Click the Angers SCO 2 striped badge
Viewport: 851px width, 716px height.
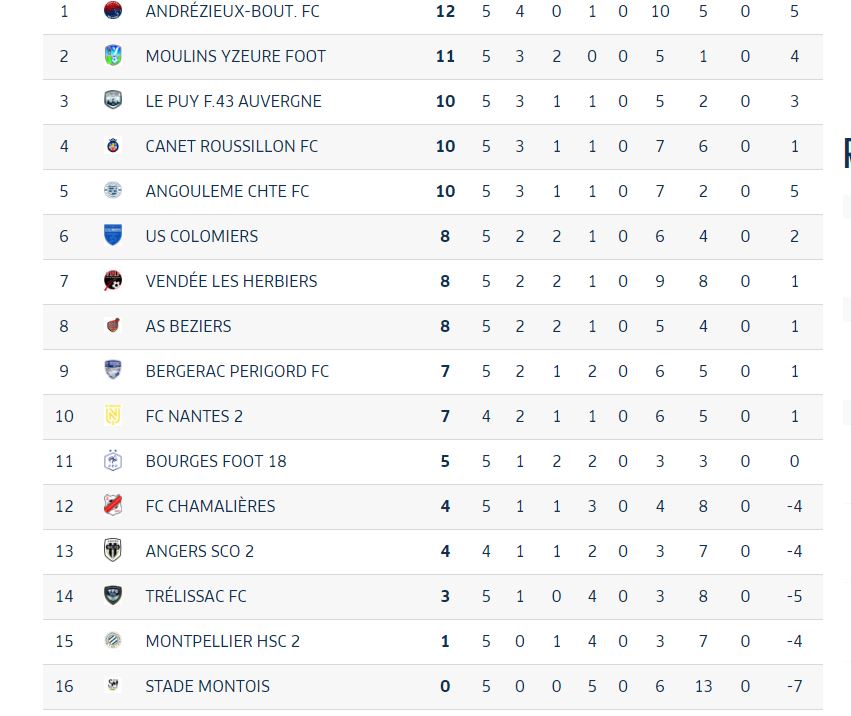113,550
